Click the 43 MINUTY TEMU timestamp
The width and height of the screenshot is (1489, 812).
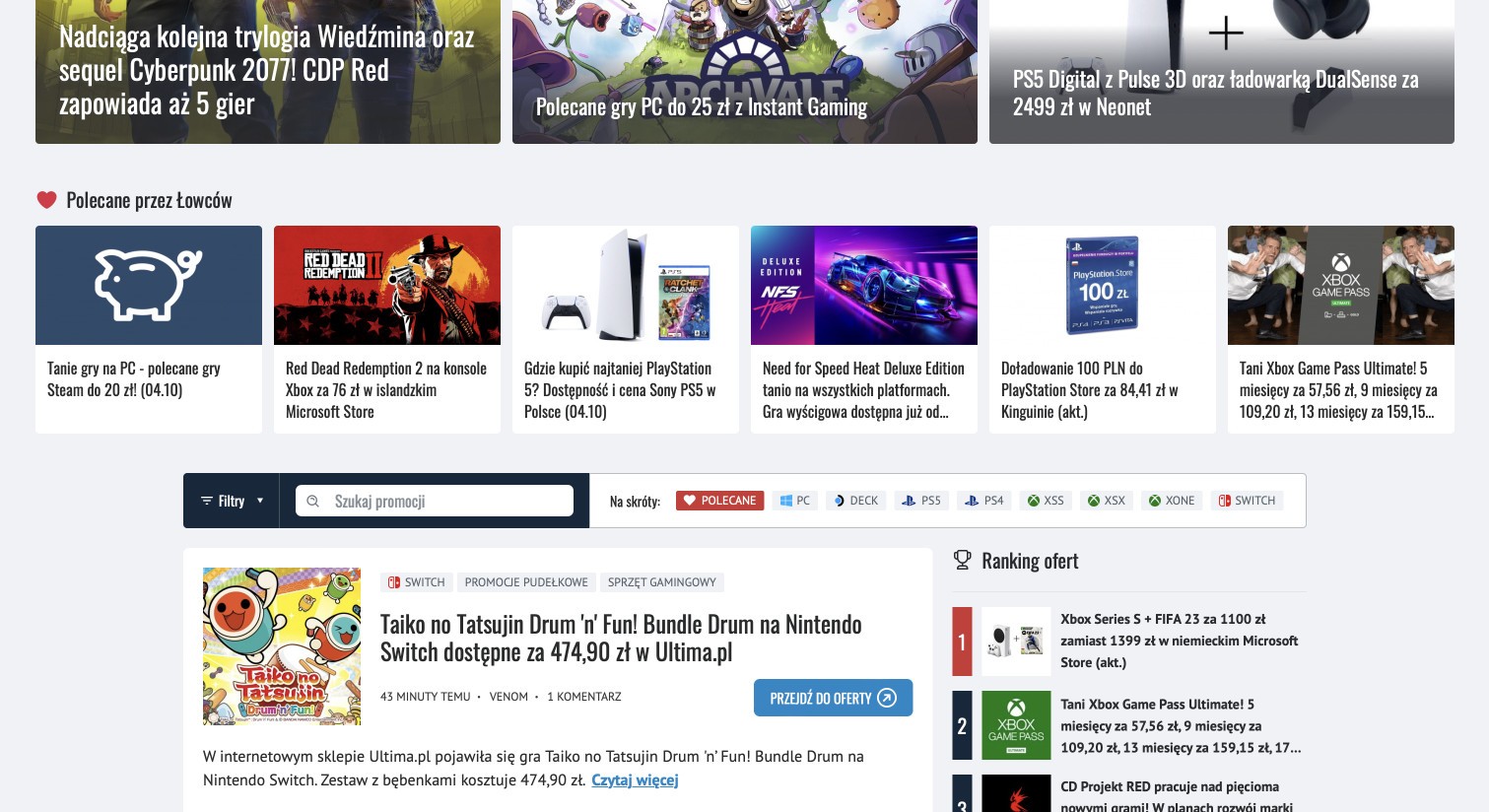pos(425,697)
